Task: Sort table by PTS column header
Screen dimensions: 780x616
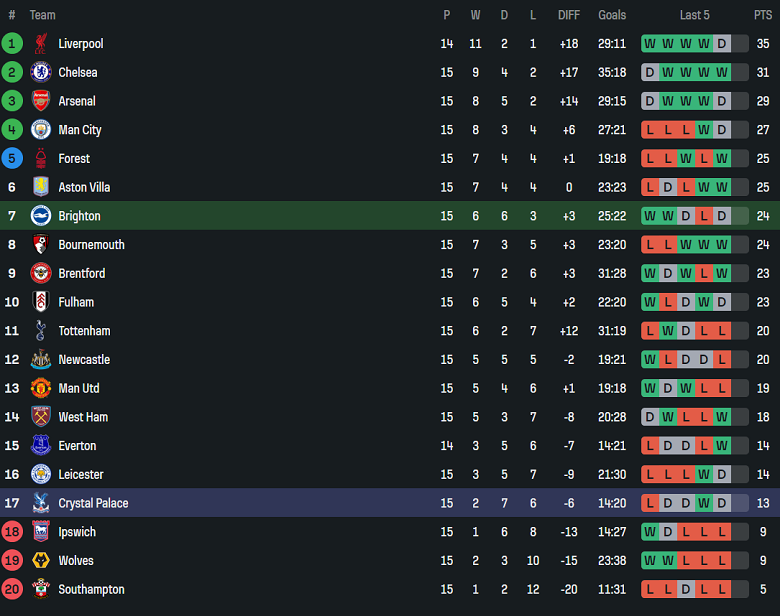Action: [x=763, y=15]
